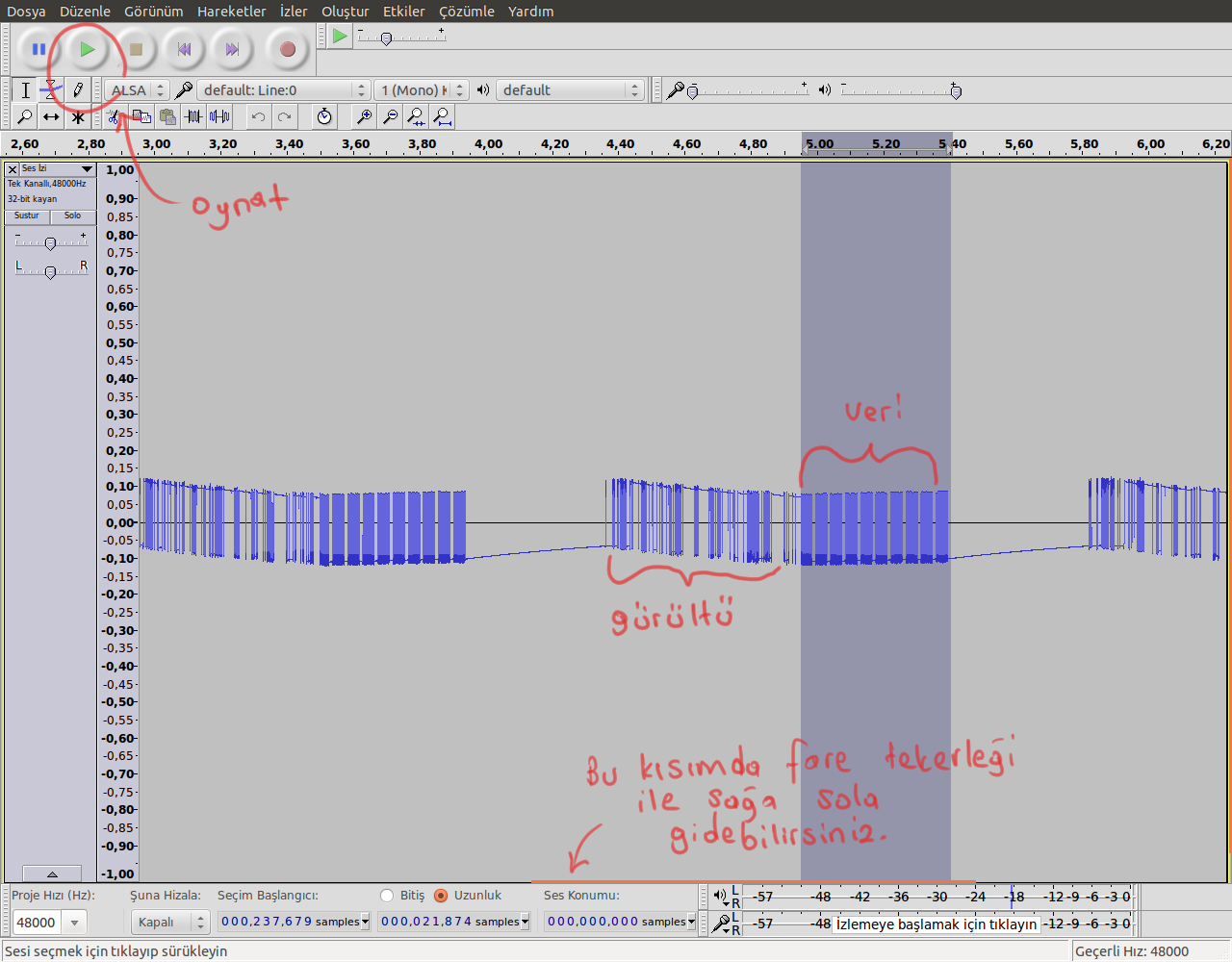
Task: Open the Düzenle menu
Action: (x=85, y=12)
